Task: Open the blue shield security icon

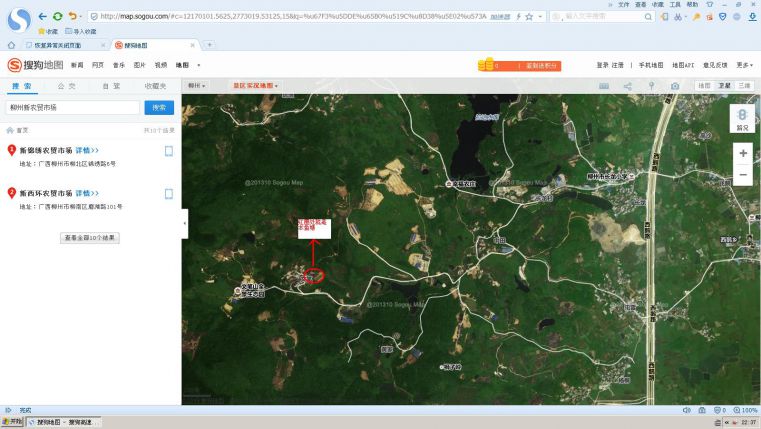Action: click(723, 16)
